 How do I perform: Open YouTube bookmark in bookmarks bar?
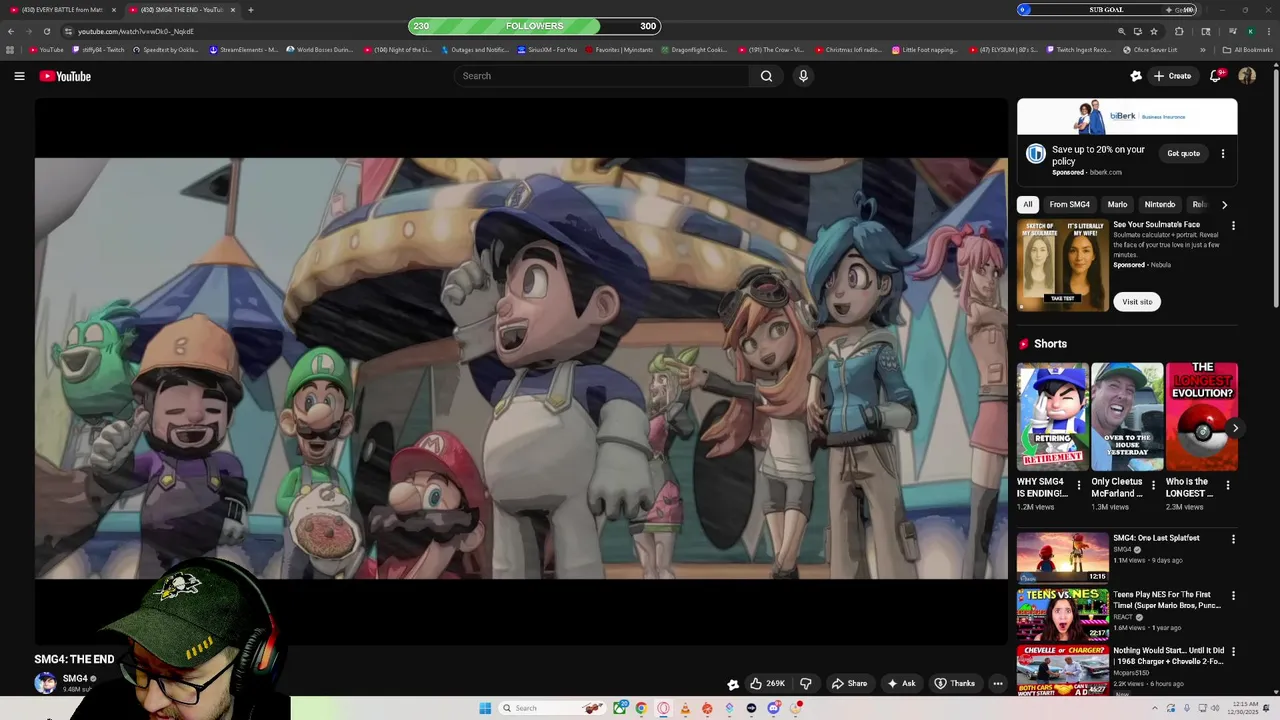click(46, 49)
